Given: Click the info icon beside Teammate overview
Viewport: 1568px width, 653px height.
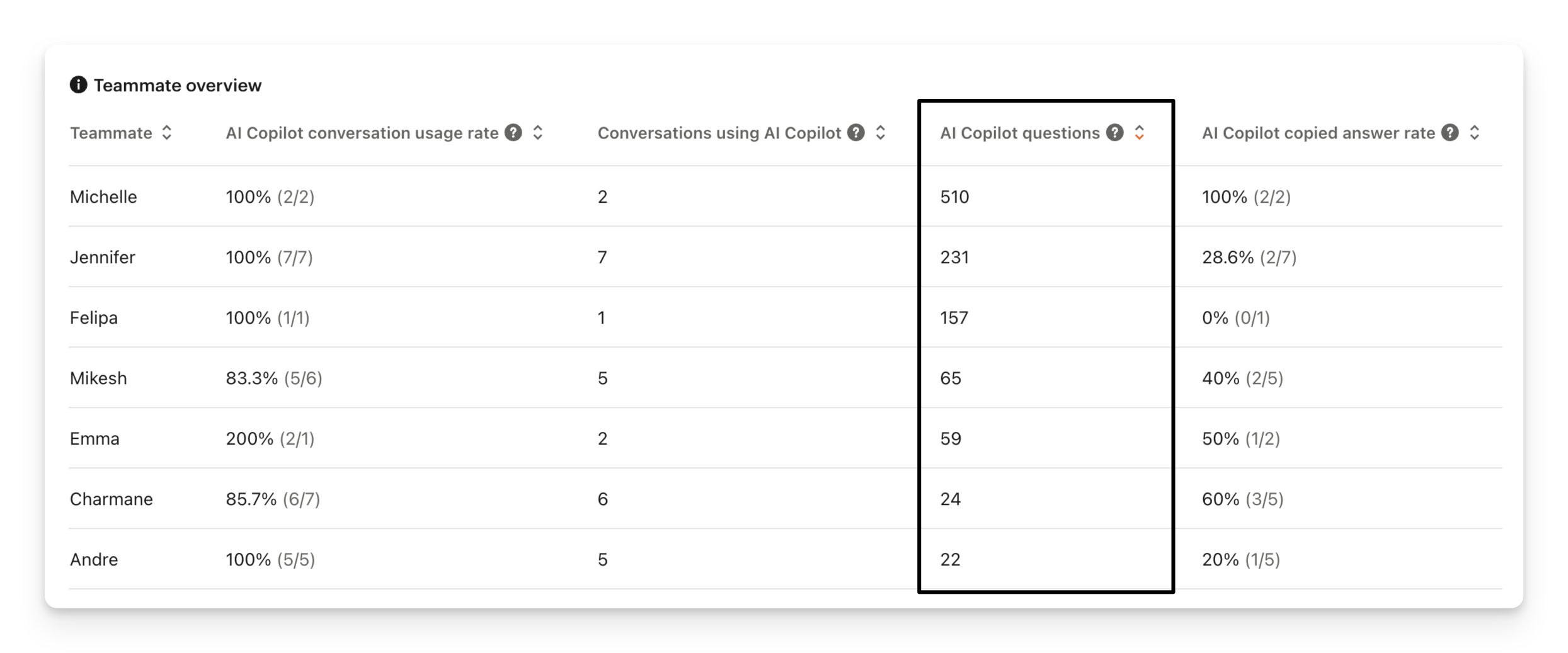Looking at the screenshot, I should click(x=78, y=85).
